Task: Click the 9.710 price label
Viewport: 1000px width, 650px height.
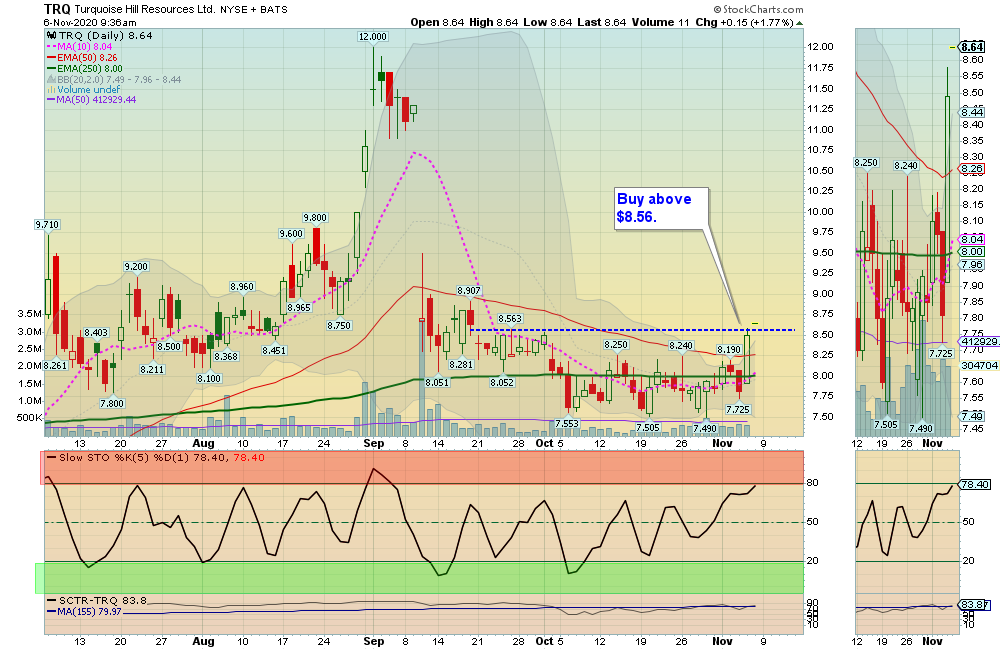Action: (x=47, y=225)
